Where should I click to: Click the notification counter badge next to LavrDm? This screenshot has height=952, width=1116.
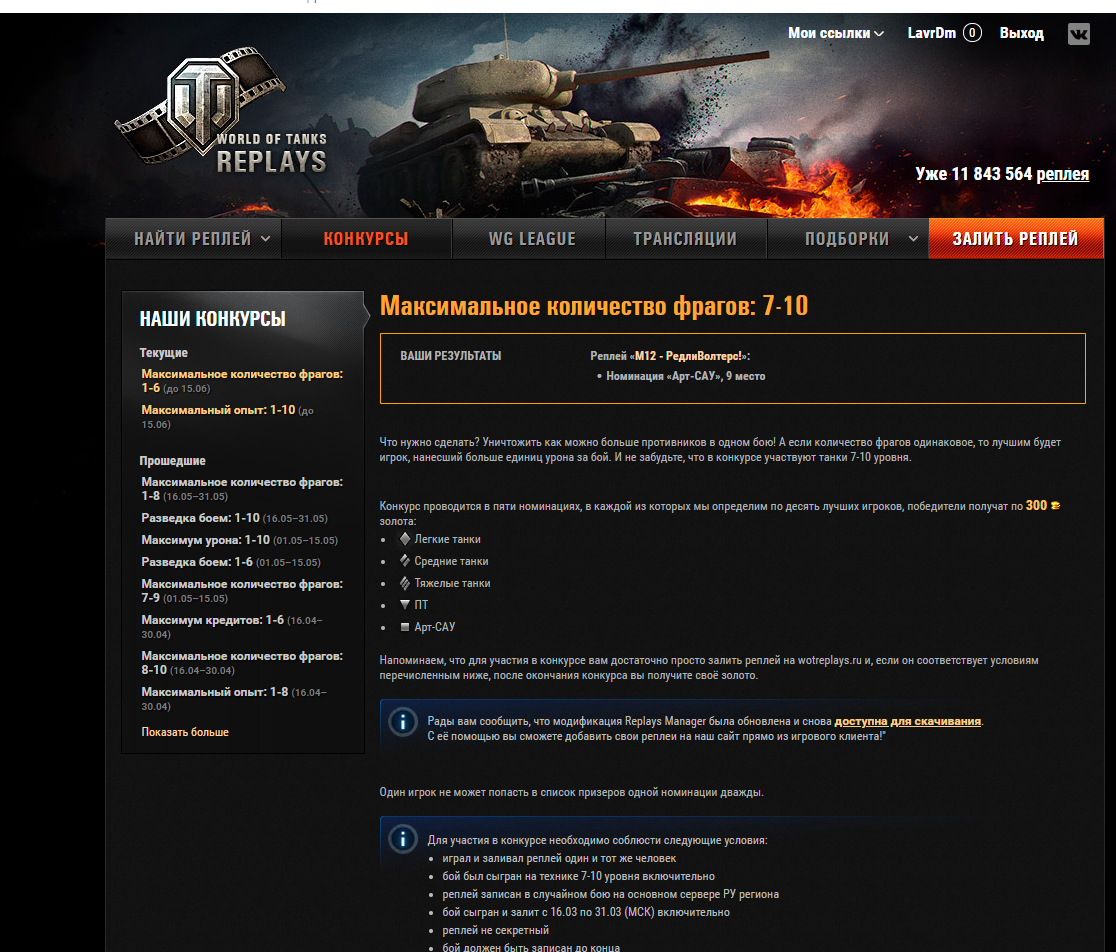[x=972, y=33]
